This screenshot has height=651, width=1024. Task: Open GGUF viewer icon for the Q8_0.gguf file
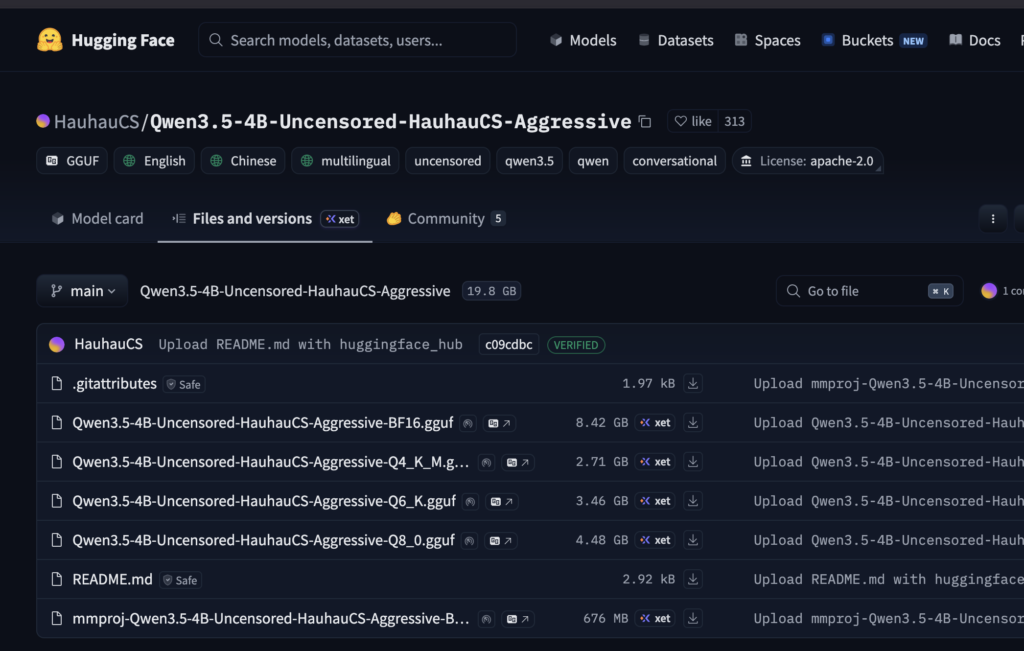click(x=500, y=540)
